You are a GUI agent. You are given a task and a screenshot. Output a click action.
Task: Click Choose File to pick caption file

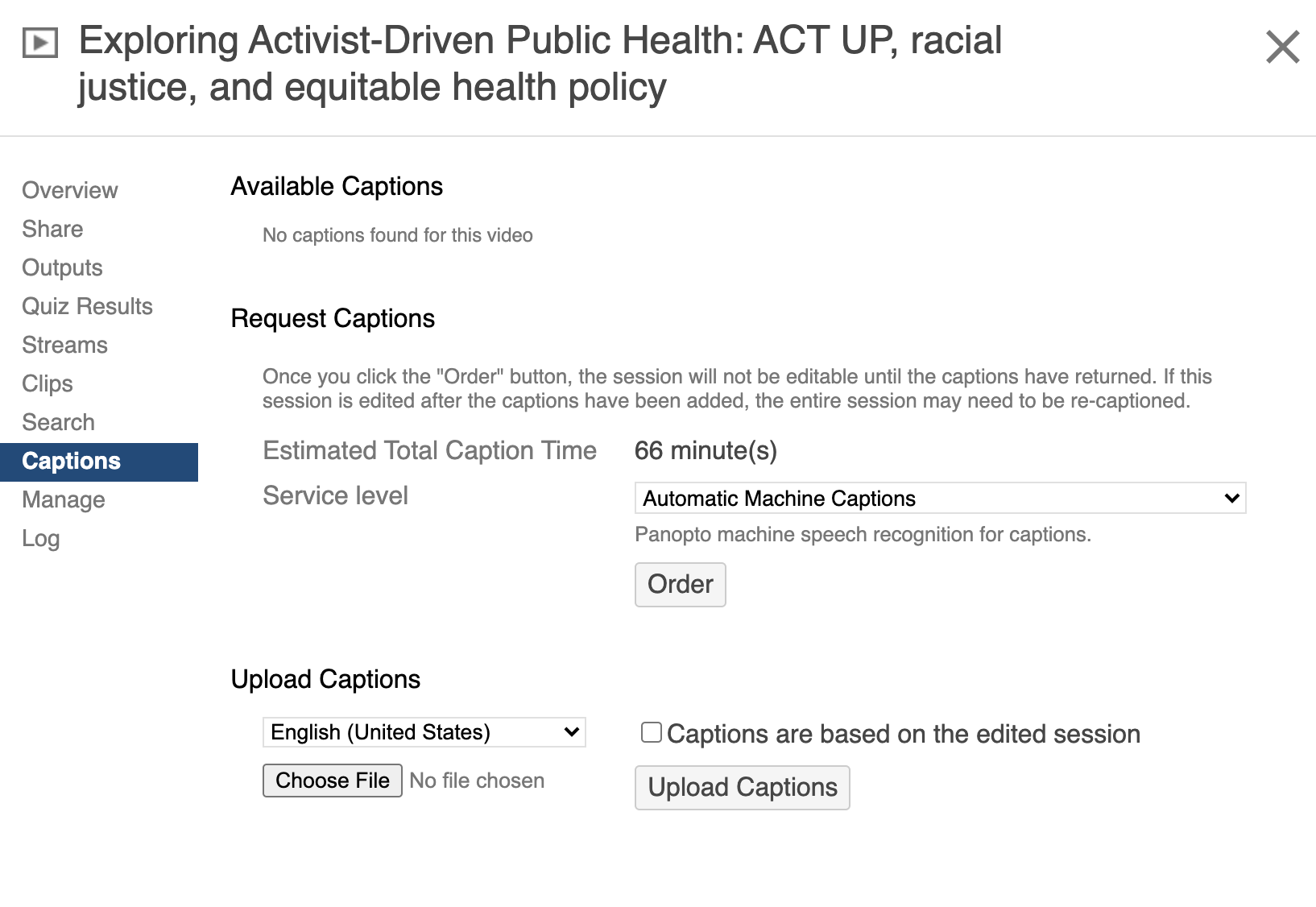(x=332, y=781)
